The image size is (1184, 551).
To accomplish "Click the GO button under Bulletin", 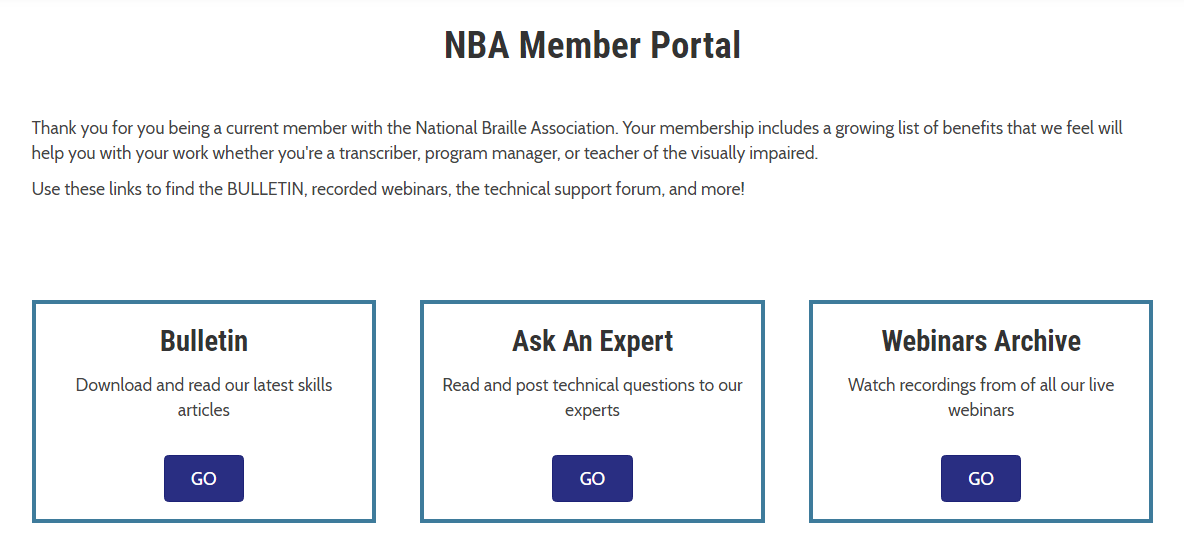I will pyautogui.click(x=204, y=479).
